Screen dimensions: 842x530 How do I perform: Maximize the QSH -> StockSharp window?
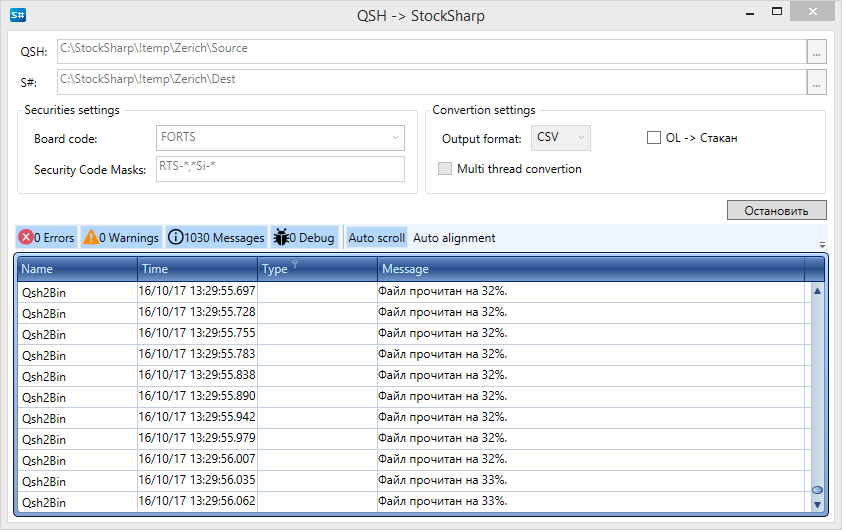pos(776,12)
